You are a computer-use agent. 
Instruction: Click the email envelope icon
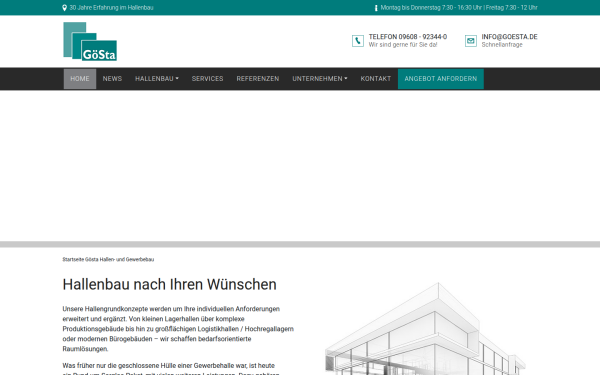coord(471,41)
